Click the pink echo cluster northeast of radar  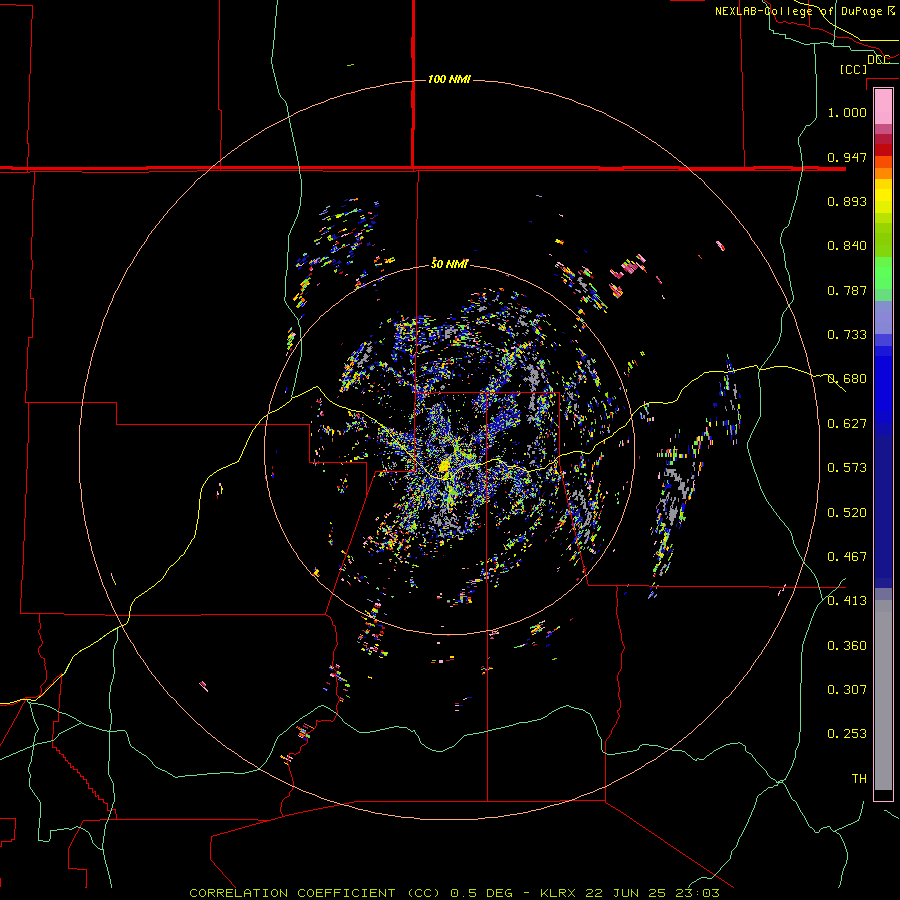[630, 267]
